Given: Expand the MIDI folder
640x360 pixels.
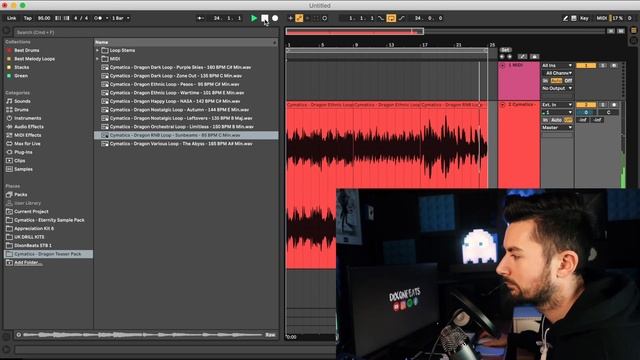Looking at the screenshot, I should click(x=98, y=59).
